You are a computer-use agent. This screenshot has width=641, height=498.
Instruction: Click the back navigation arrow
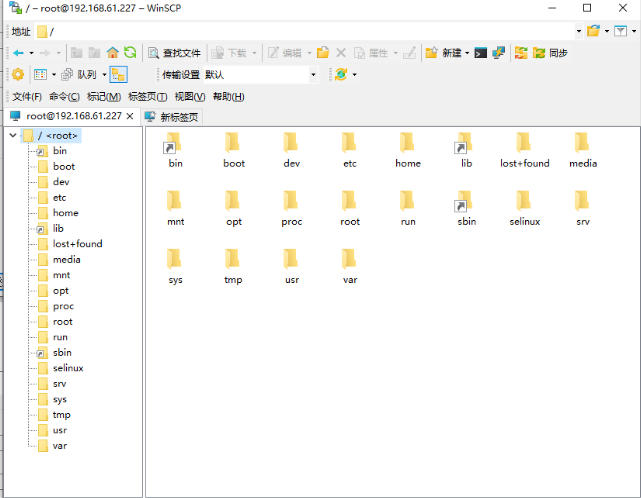(18, 52)
